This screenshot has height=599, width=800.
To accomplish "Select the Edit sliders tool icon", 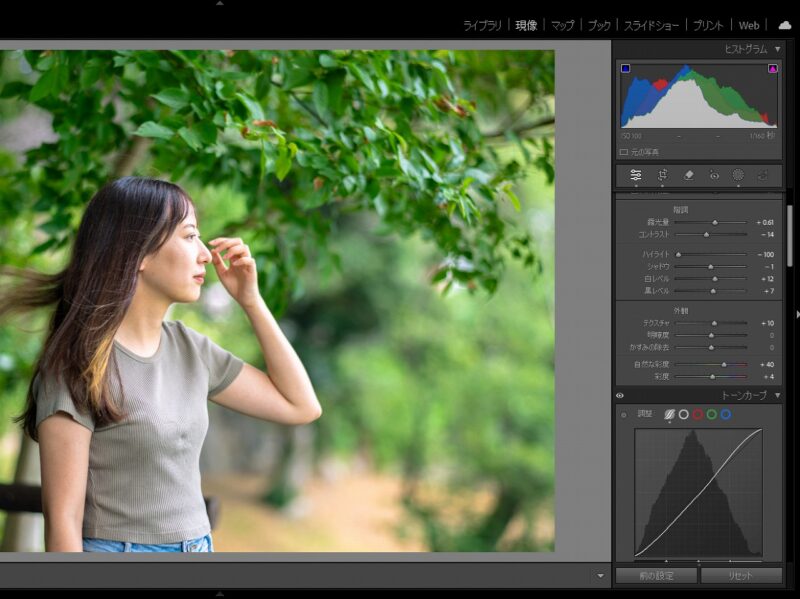I will click(635, 175).
